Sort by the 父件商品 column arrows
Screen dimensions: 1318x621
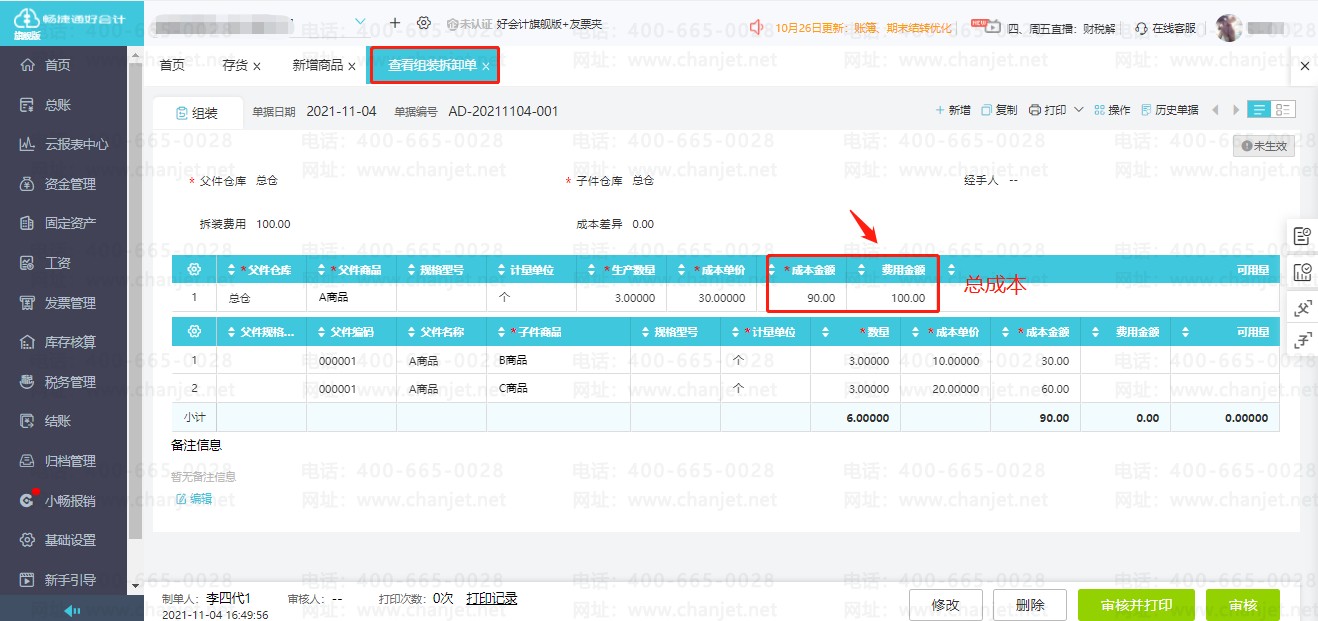pos(322,270)
